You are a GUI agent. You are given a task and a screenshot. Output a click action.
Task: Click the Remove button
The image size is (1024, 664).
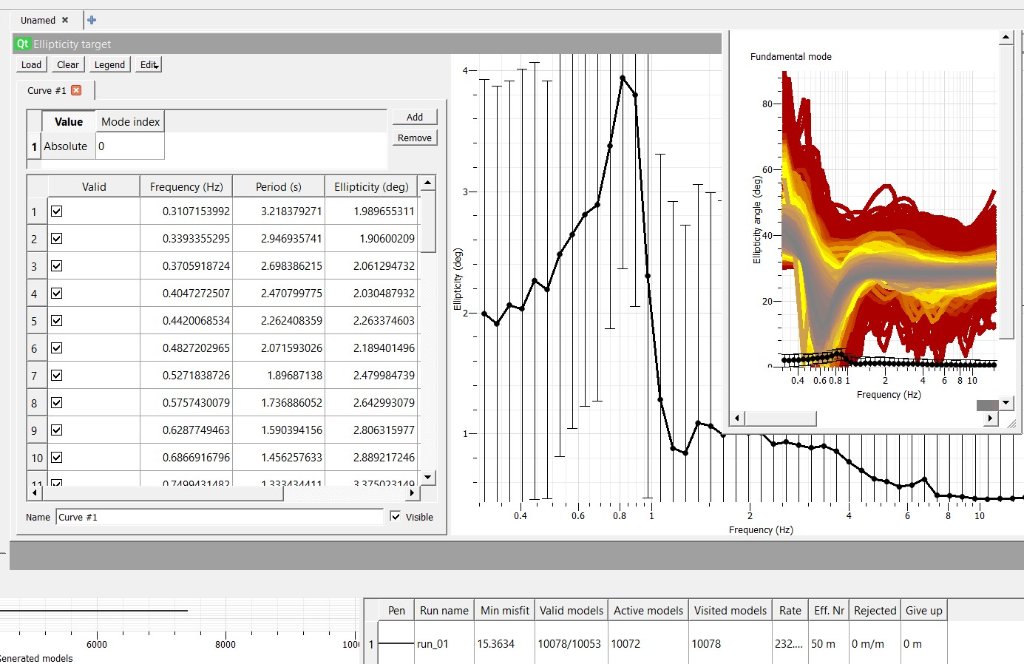coord(414,138)
